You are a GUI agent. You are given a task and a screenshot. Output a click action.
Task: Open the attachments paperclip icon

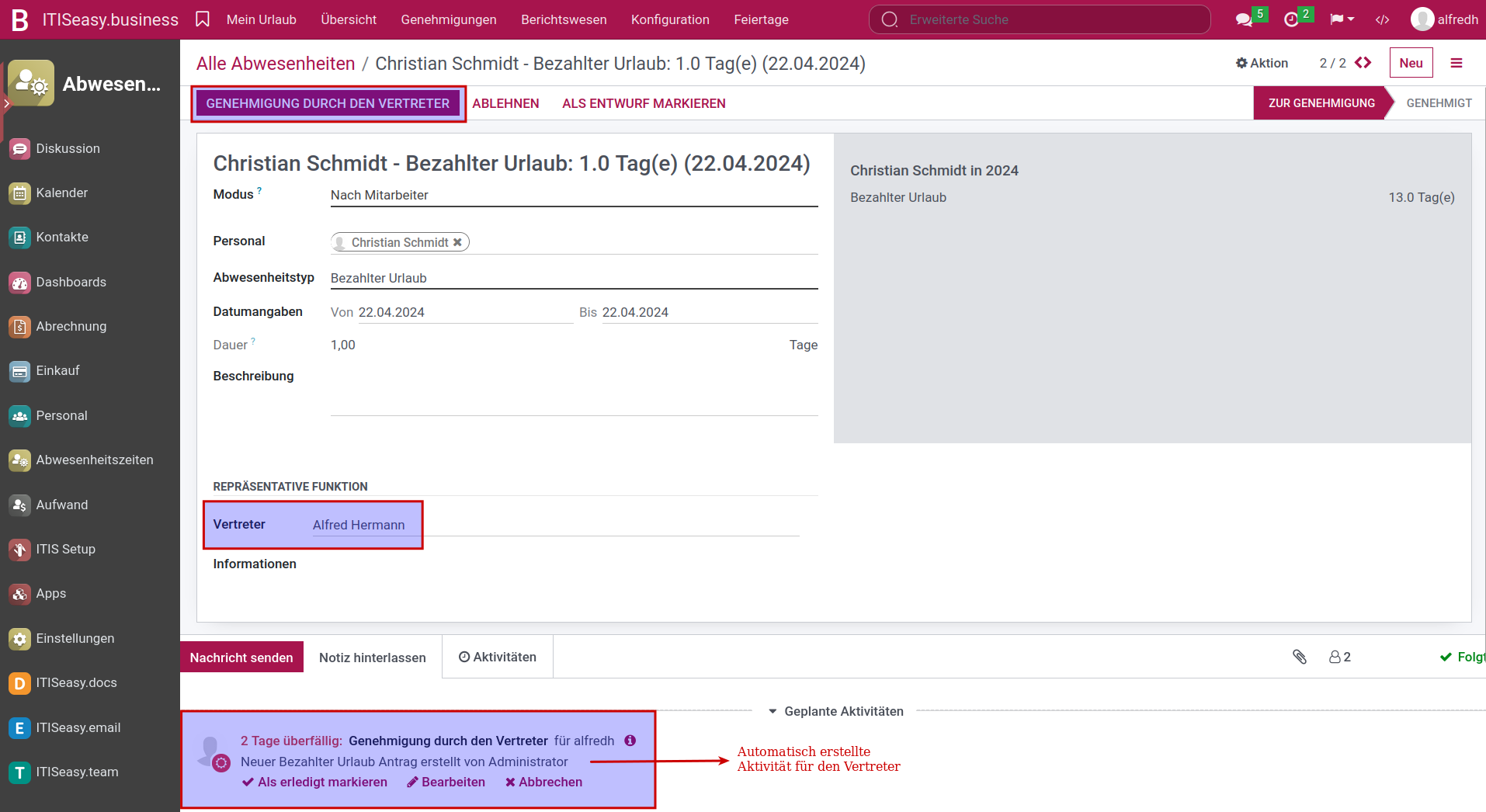click(x=1300, y=657)
